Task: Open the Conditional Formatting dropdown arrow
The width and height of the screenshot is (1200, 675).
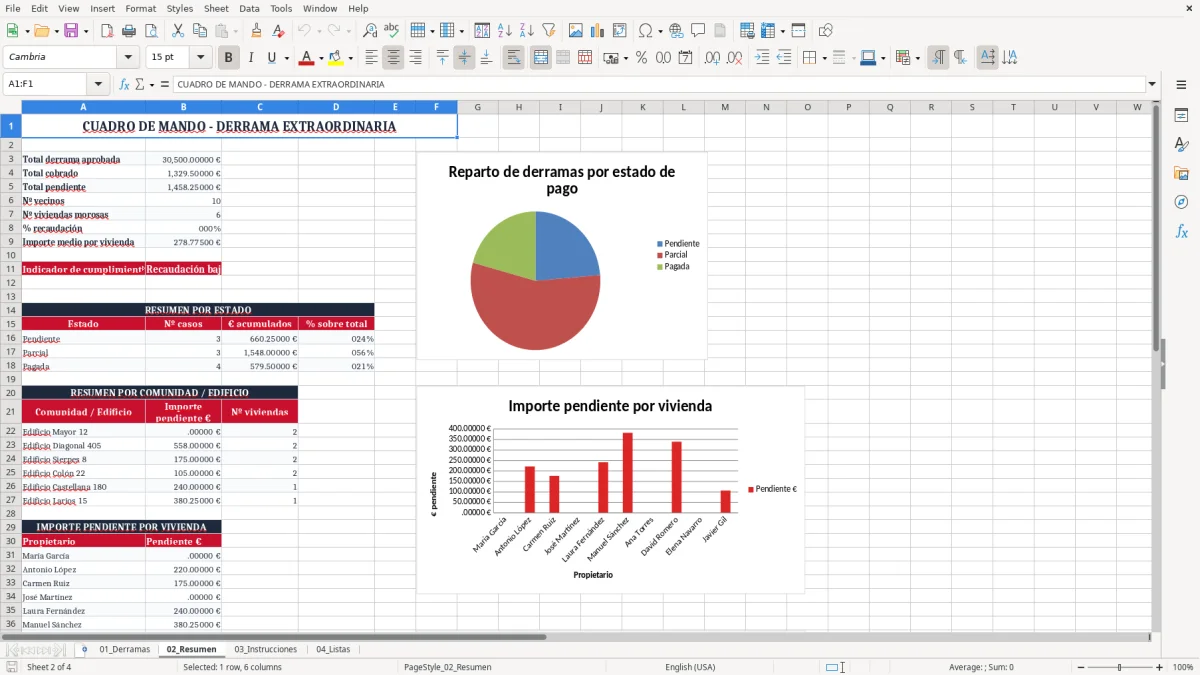Action: tap(917, 58)
